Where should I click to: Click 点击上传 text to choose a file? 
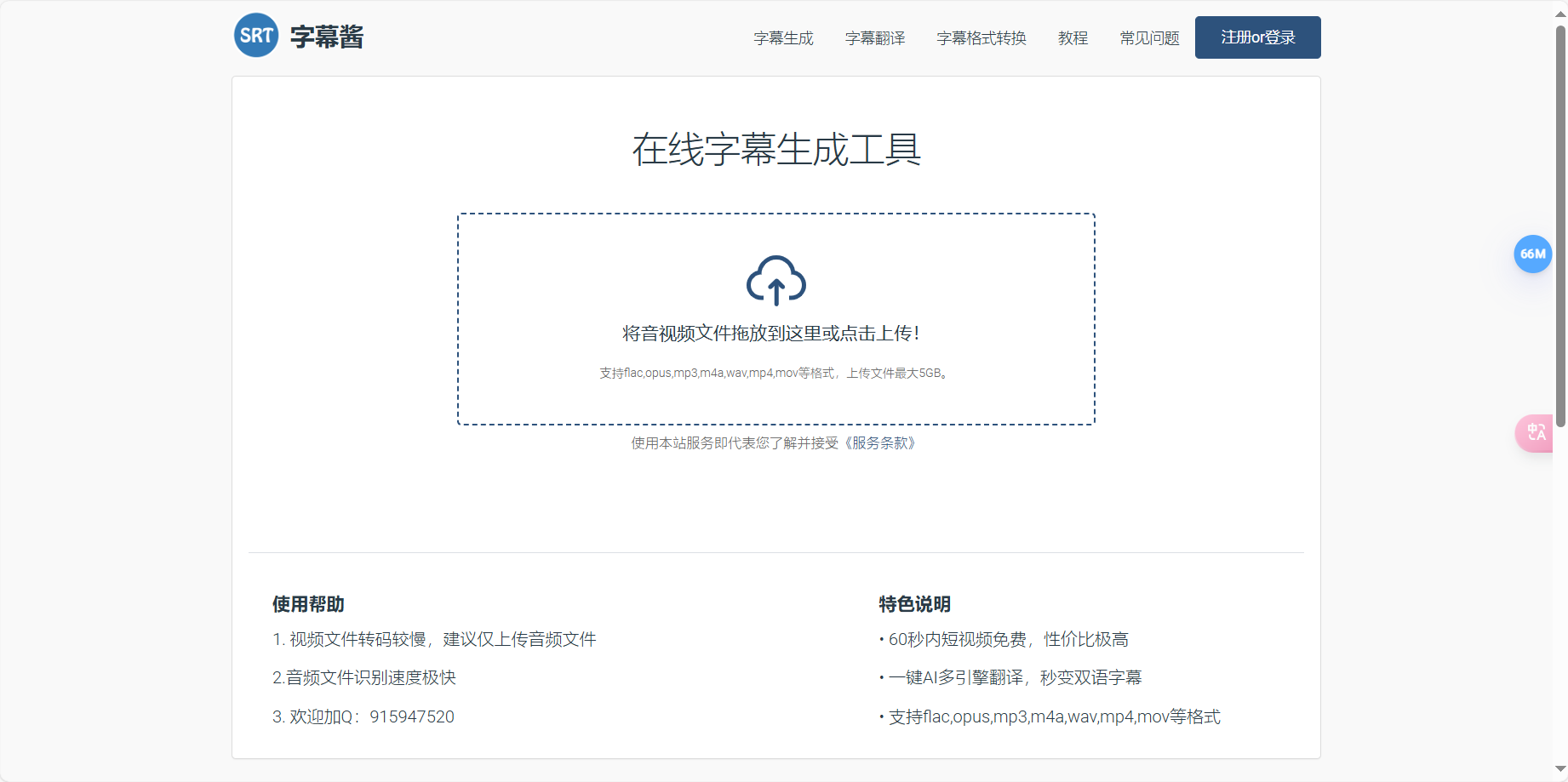tap(877, 334)
